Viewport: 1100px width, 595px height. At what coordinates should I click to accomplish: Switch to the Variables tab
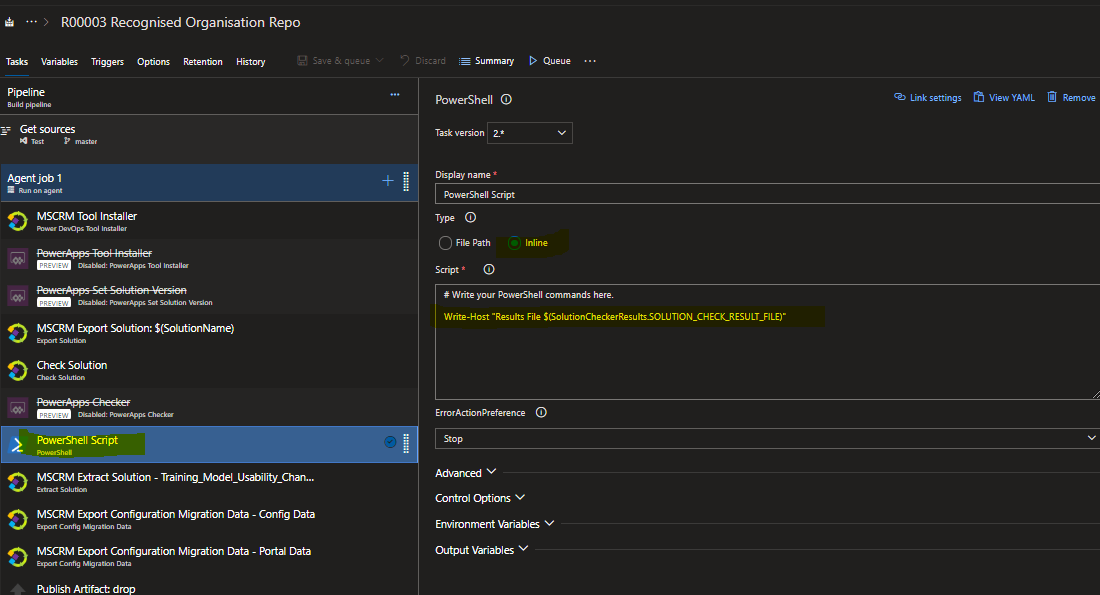59,61
